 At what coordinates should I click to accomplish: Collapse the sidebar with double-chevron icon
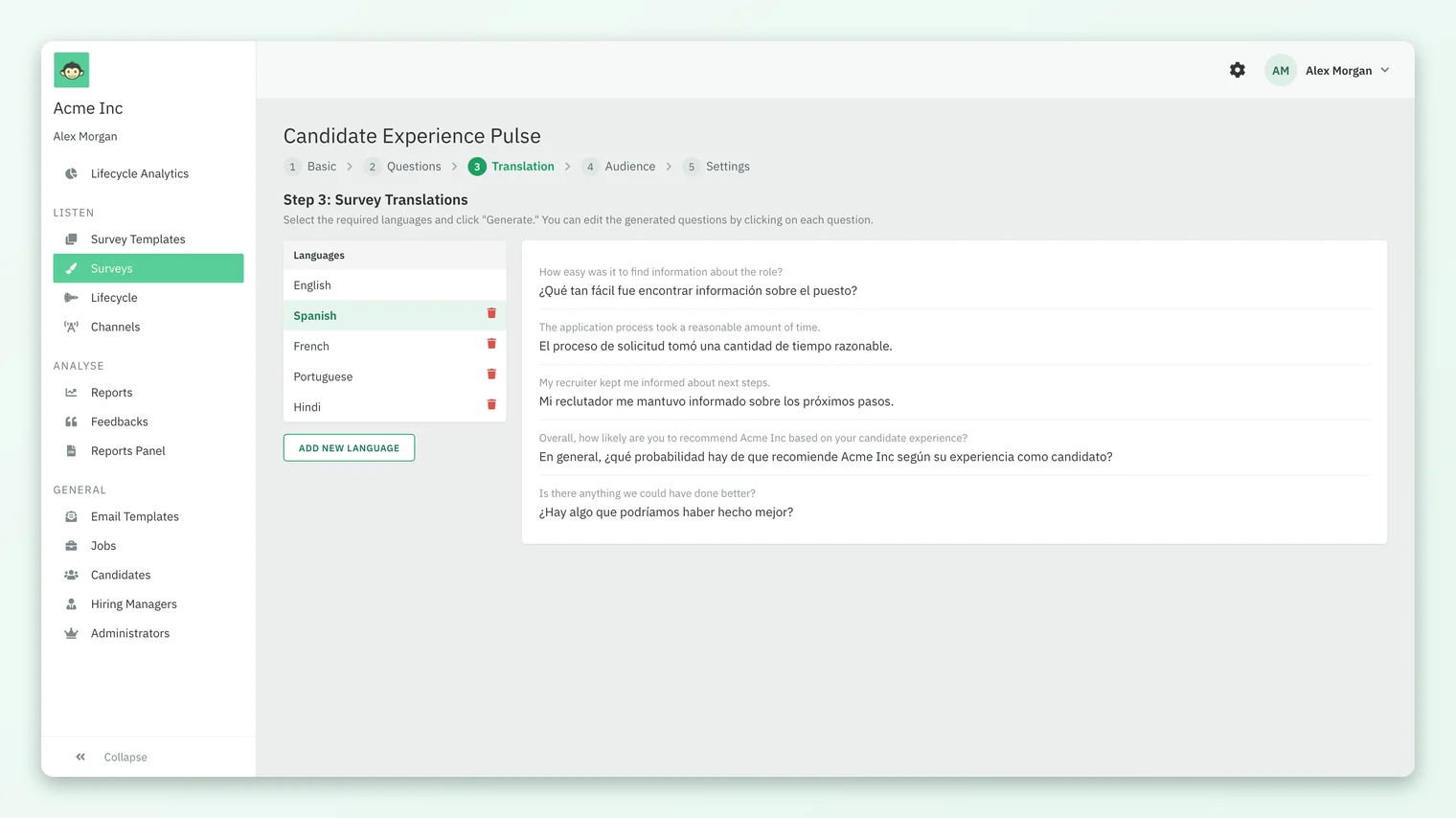tap(80, 757)
